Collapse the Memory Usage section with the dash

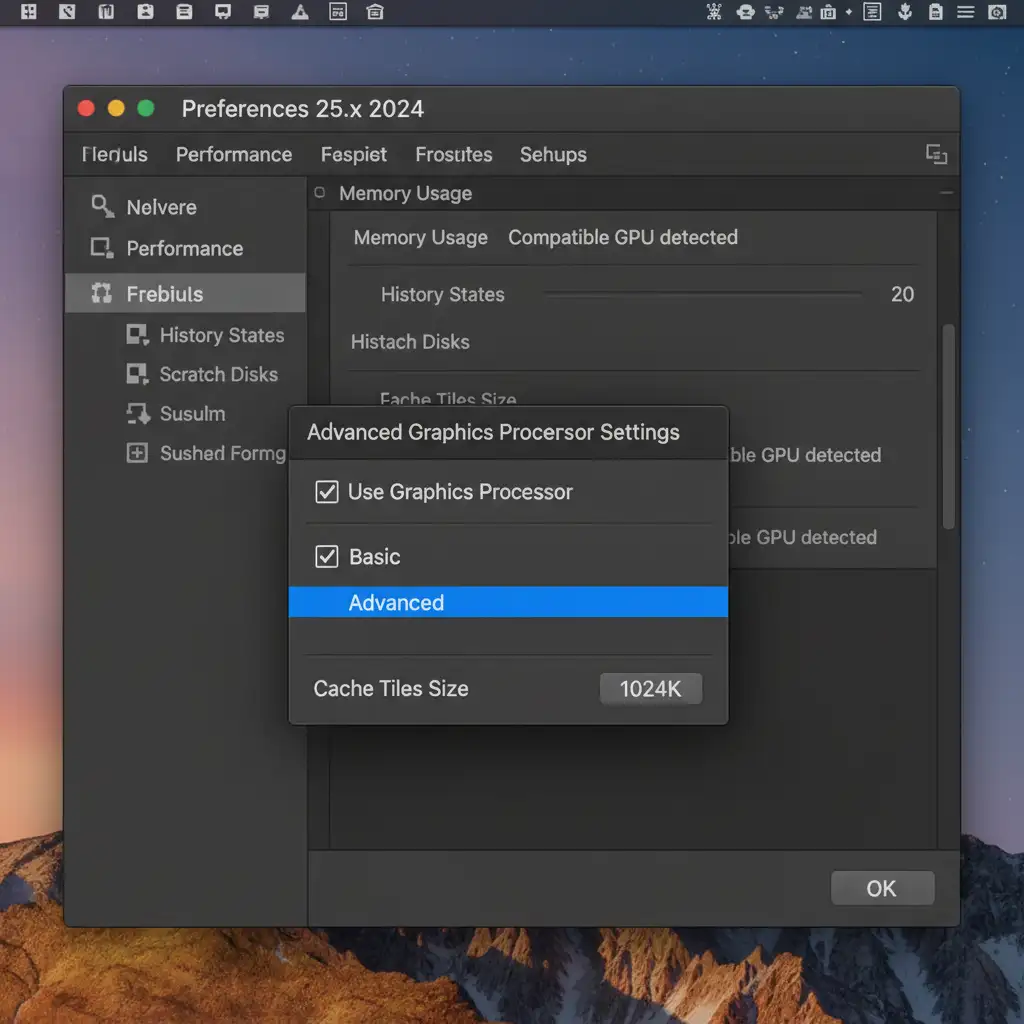pos(947,193)
